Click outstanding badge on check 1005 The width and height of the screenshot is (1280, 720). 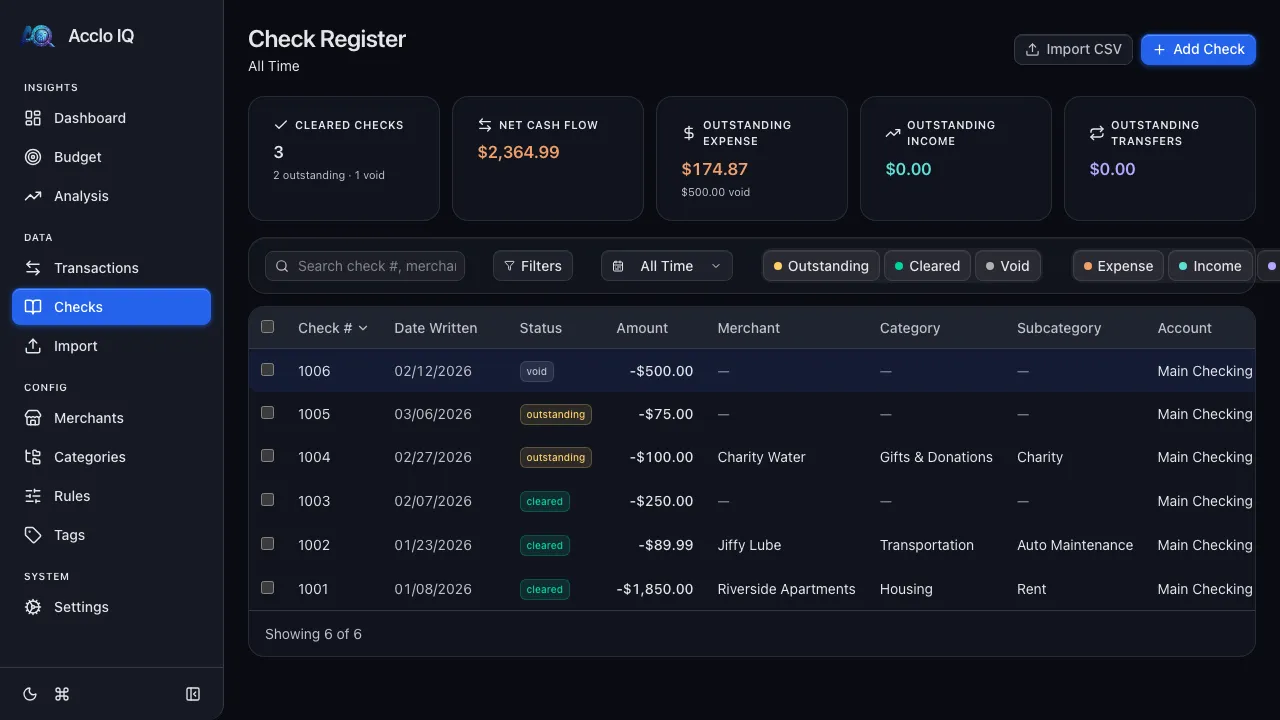556,414
